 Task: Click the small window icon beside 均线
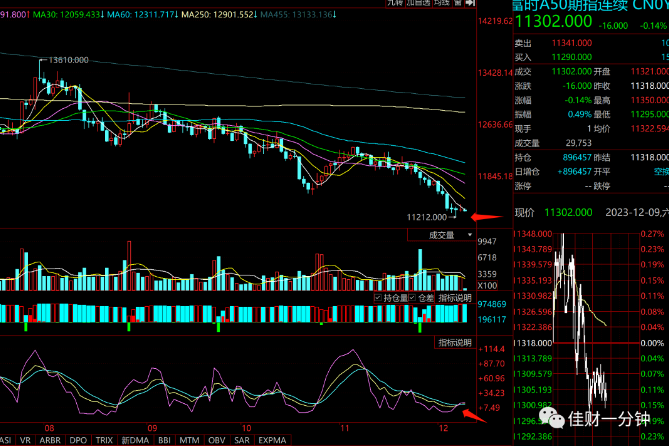[x=458, y=3]
